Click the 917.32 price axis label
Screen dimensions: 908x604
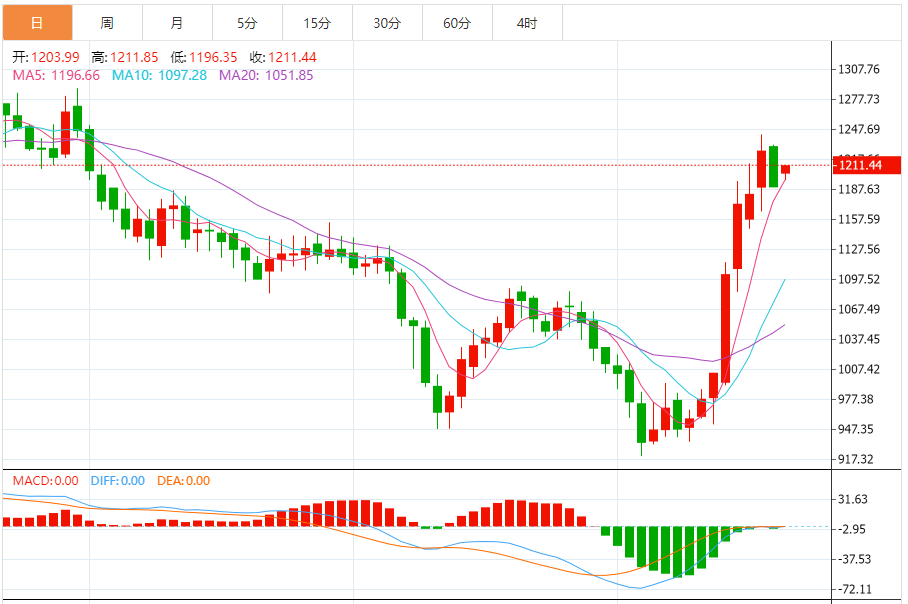coord(855,460)
